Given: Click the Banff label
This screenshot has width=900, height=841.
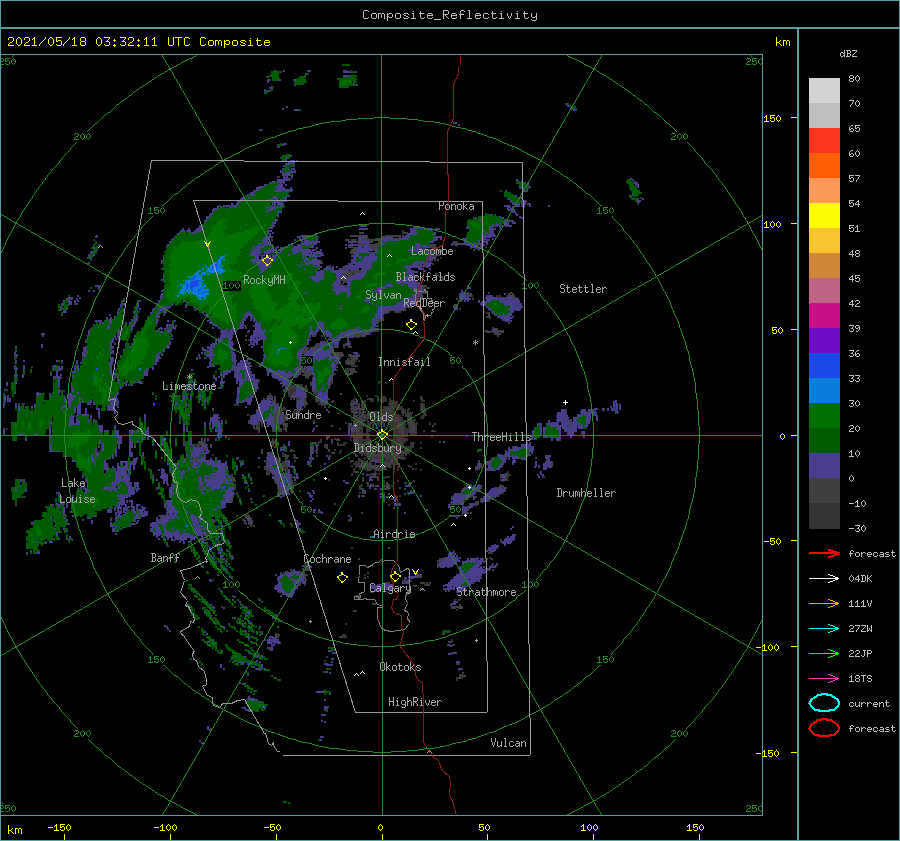Looking at the screenshot, I should pyautogui.click(x=165, y=557).
